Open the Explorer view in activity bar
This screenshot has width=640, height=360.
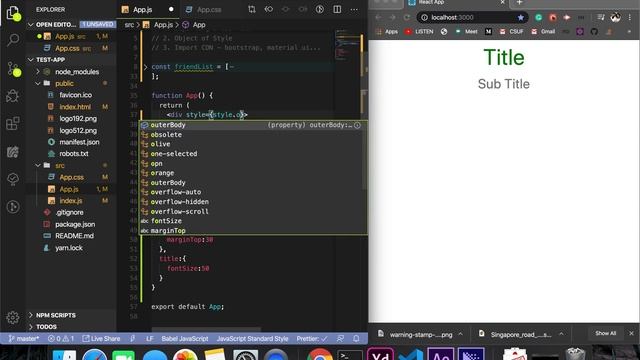(13, 12)
